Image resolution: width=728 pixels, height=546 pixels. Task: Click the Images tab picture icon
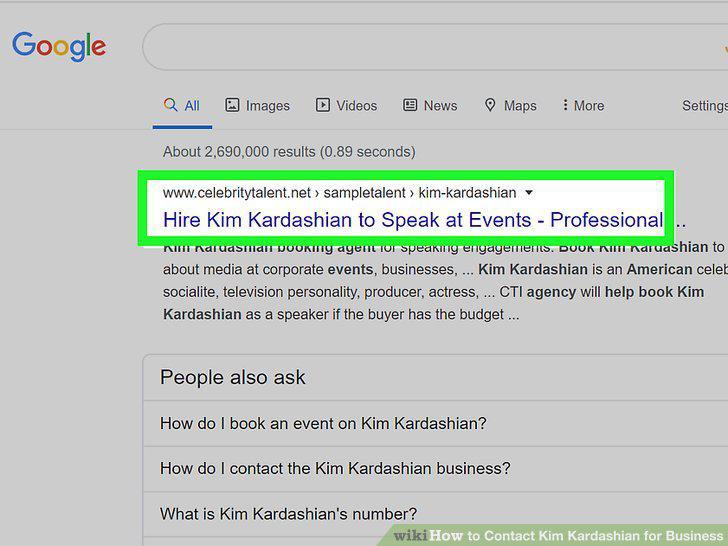(232, 105)
